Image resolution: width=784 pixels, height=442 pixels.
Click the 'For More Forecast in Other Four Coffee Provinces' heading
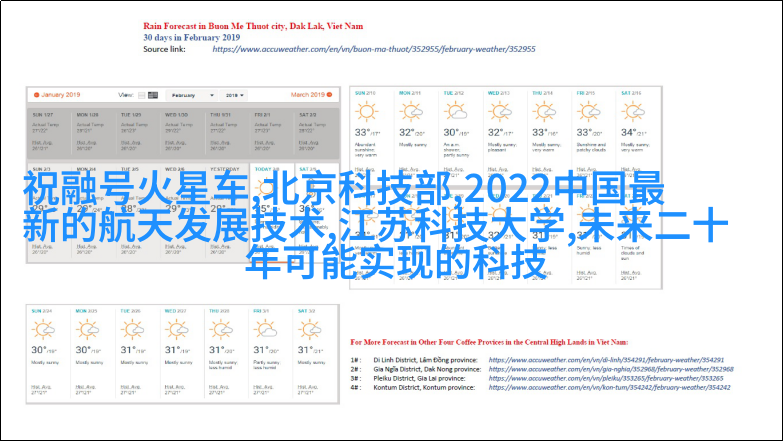489,342
